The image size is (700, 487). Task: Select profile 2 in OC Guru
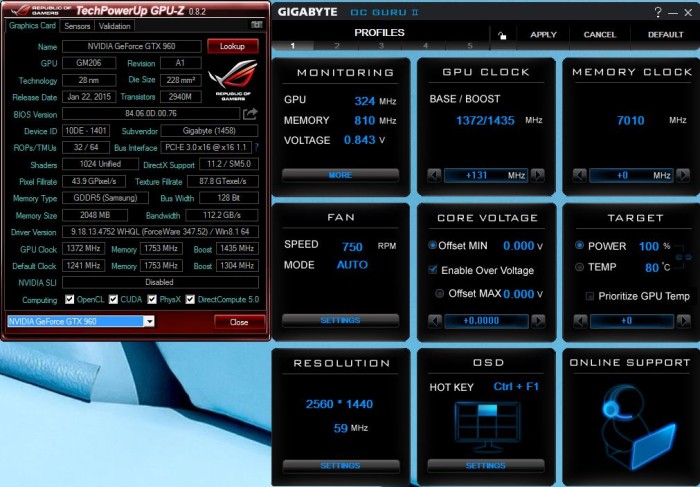pos(337,46)
